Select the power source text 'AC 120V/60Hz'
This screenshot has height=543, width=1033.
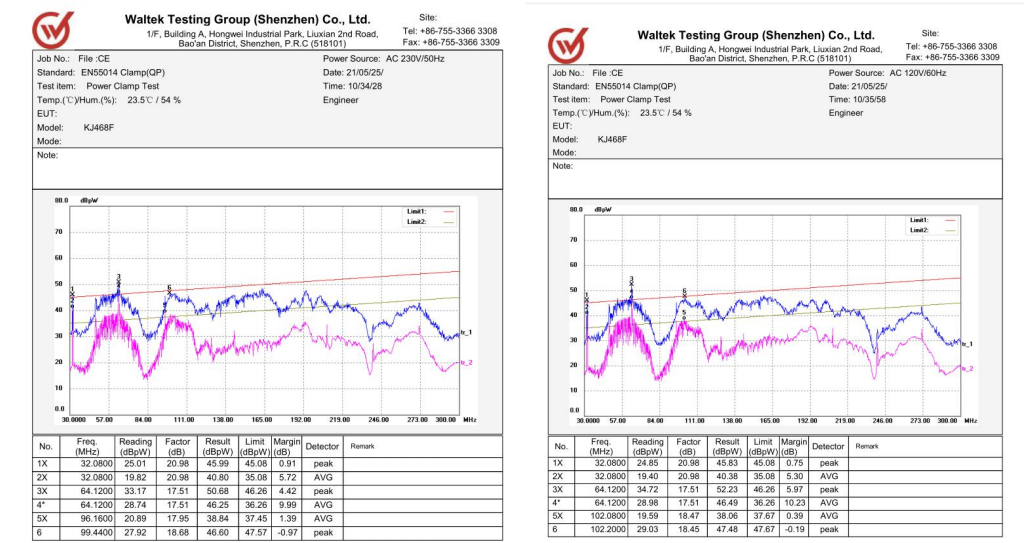pos(918,72)
